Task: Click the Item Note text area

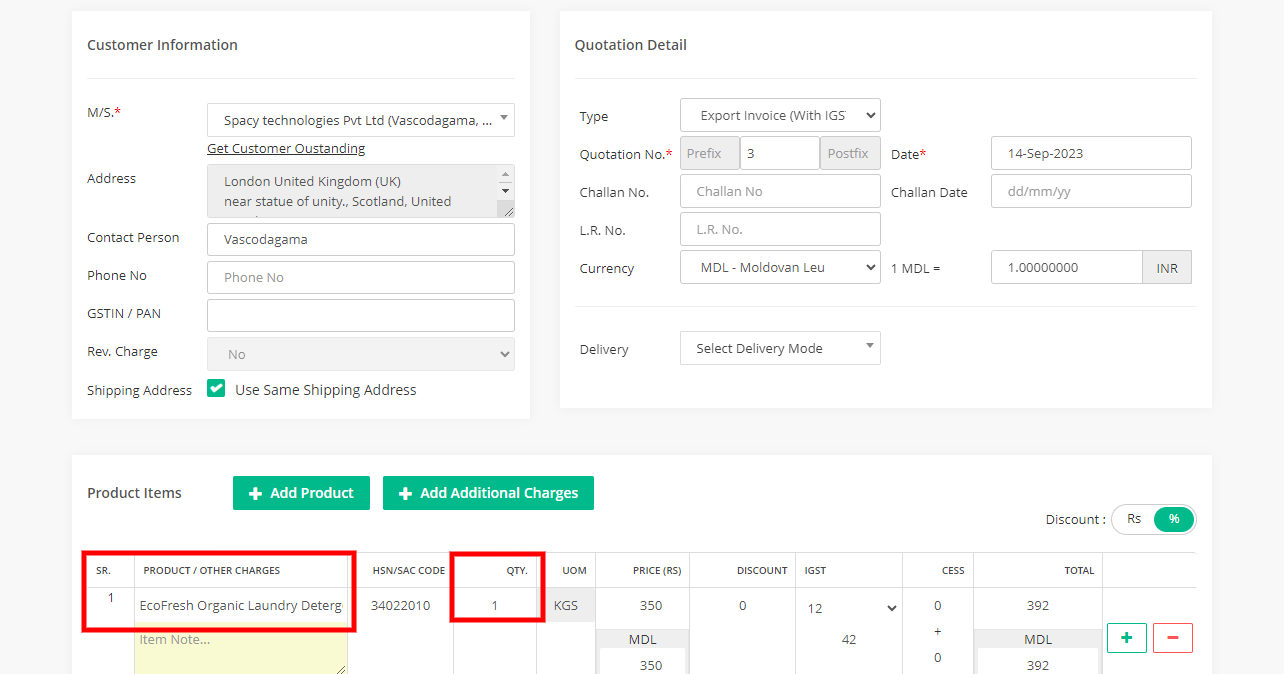Action: (x=240, y=650)
